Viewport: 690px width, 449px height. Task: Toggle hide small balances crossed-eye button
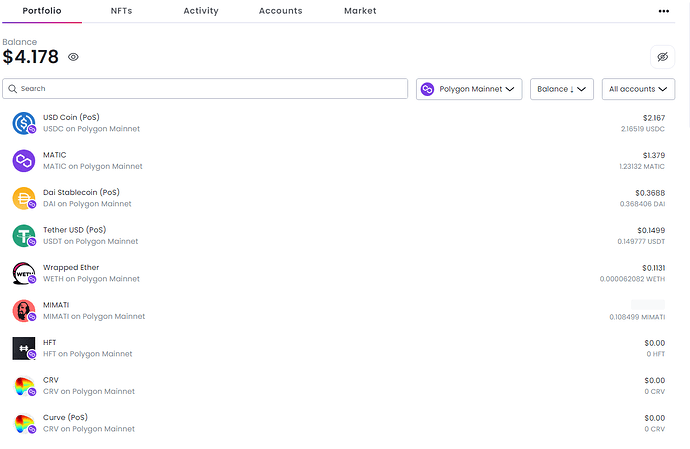coord(663,57)
